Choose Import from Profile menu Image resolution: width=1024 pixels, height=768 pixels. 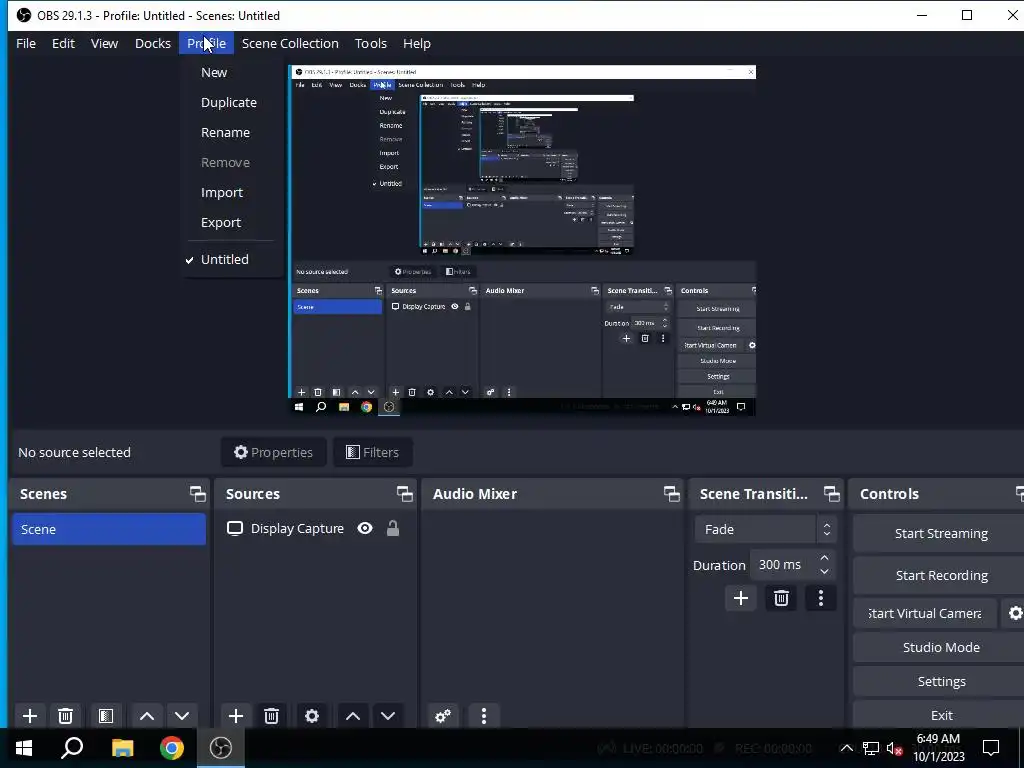pos(222,193)
